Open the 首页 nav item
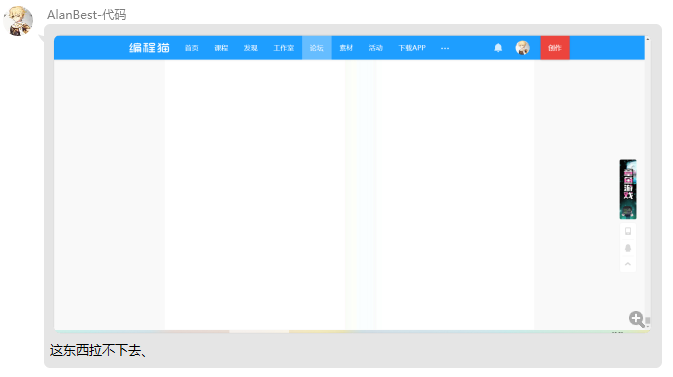 (x=191, y=48)
